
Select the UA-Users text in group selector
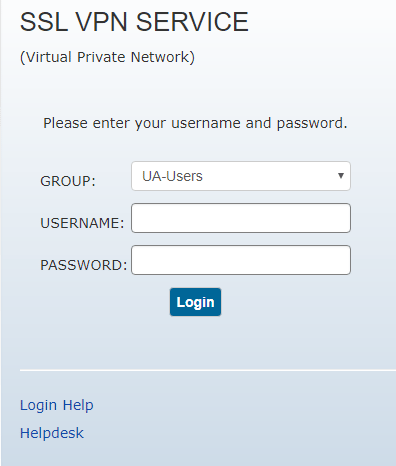[x=172, y=176]
